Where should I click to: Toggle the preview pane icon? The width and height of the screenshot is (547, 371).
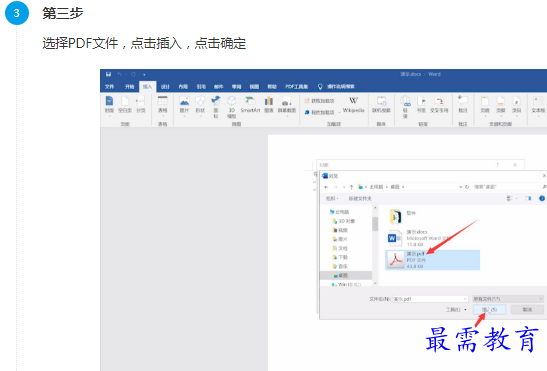click(x=529, y=199)
